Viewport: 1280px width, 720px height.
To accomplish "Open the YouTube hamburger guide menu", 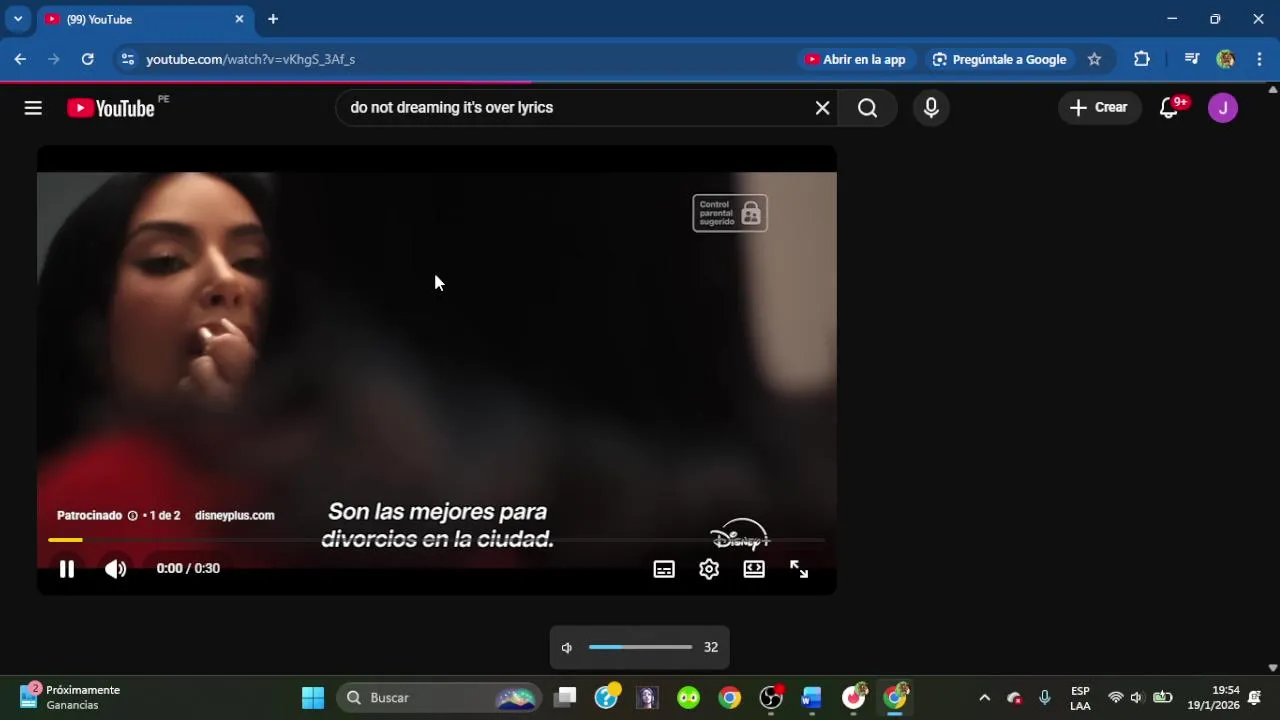I will pyautogui.click(x=33, y=108).
